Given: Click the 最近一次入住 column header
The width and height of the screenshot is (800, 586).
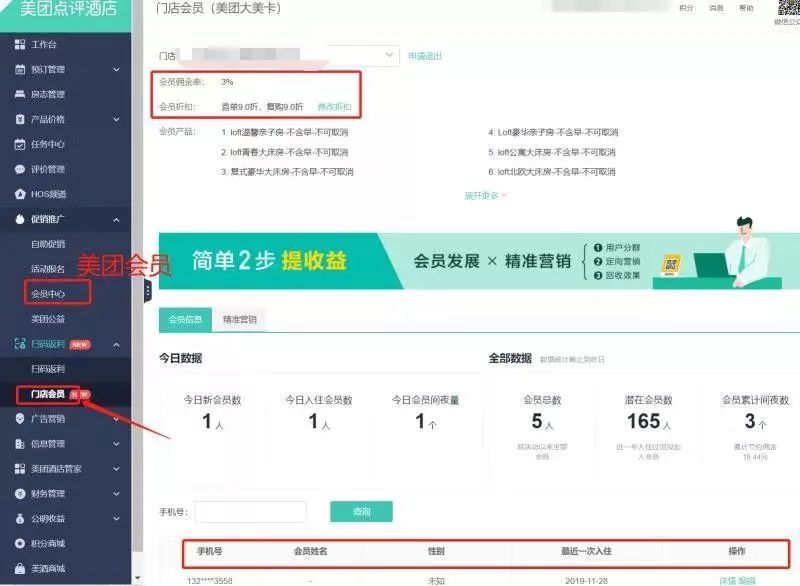Looking at the screenshot, I should coord(586,551).
